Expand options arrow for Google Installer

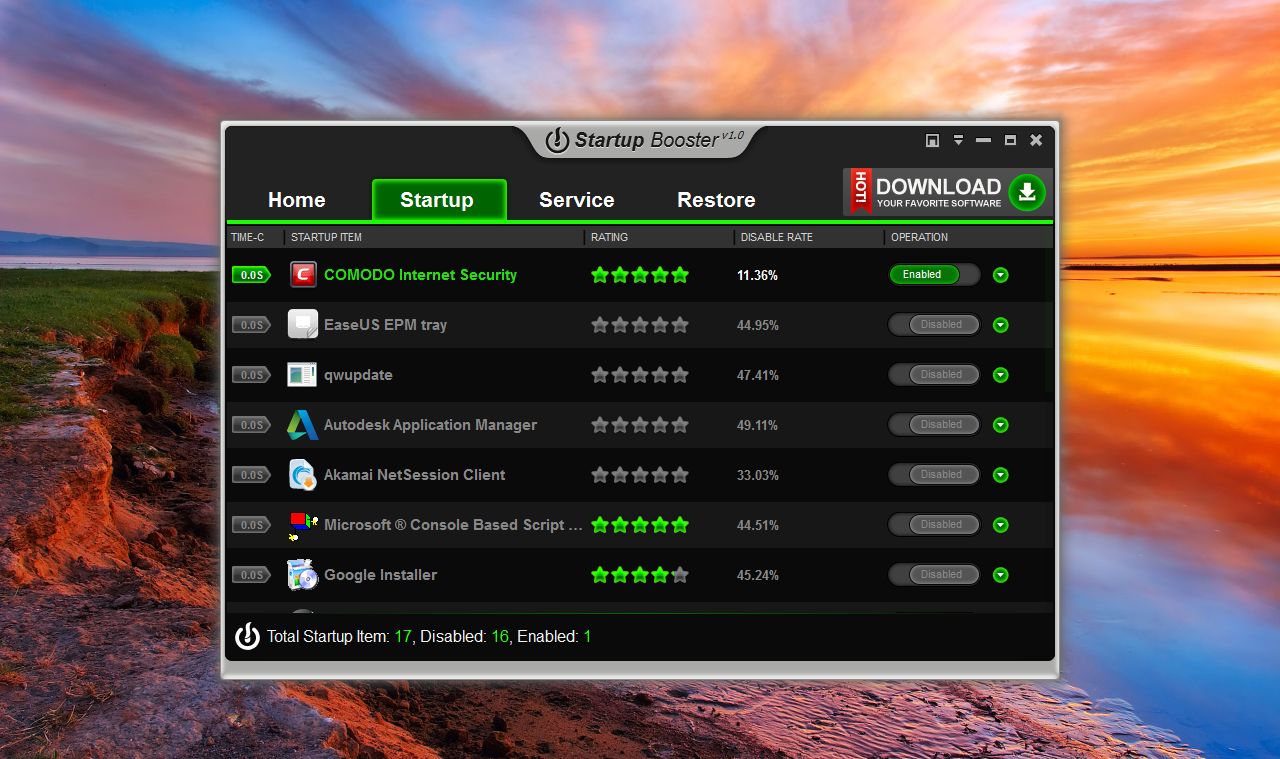point(1001,575)
